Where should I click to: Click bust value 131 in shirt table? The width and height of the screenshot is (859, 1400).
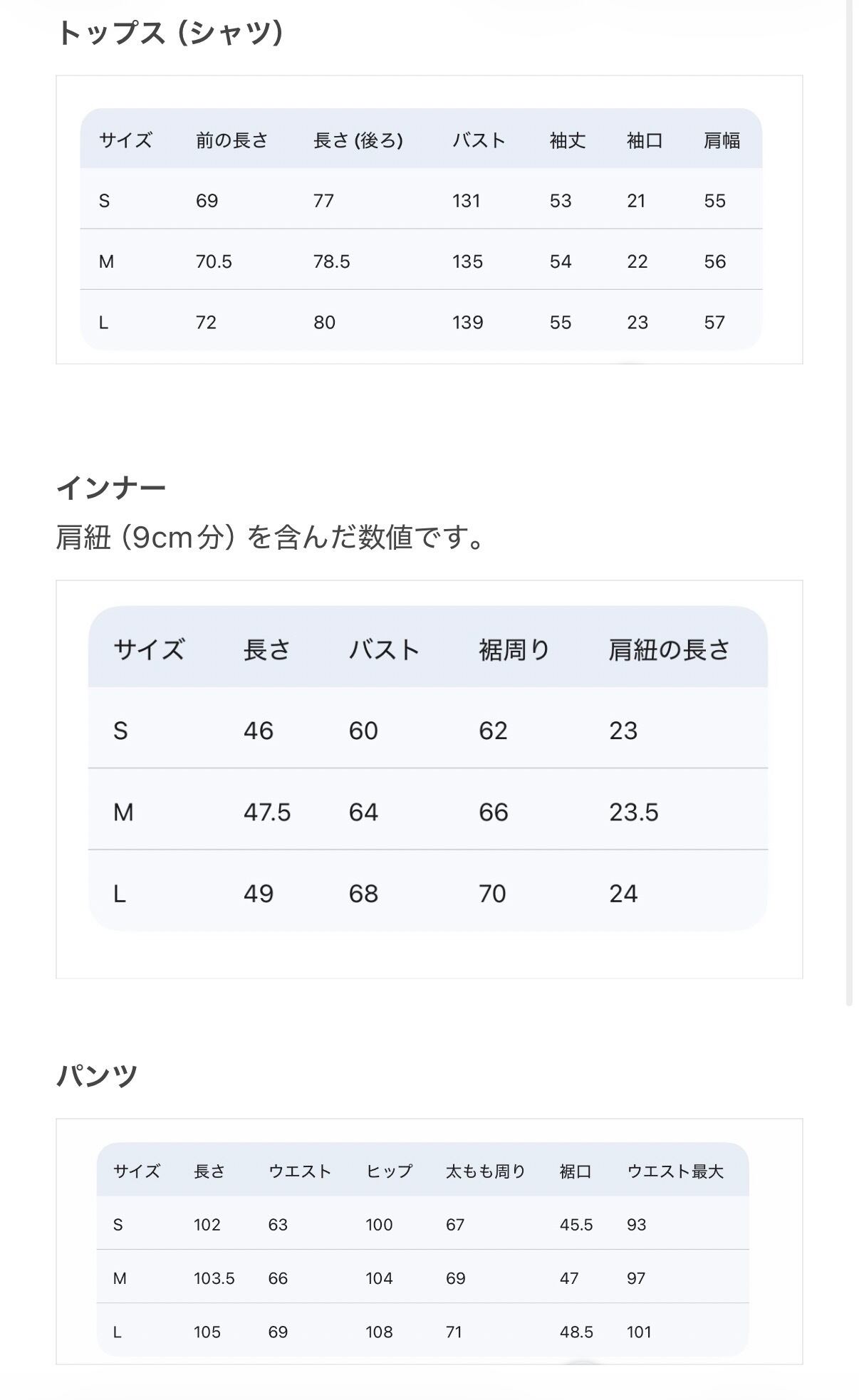(466, 201)
